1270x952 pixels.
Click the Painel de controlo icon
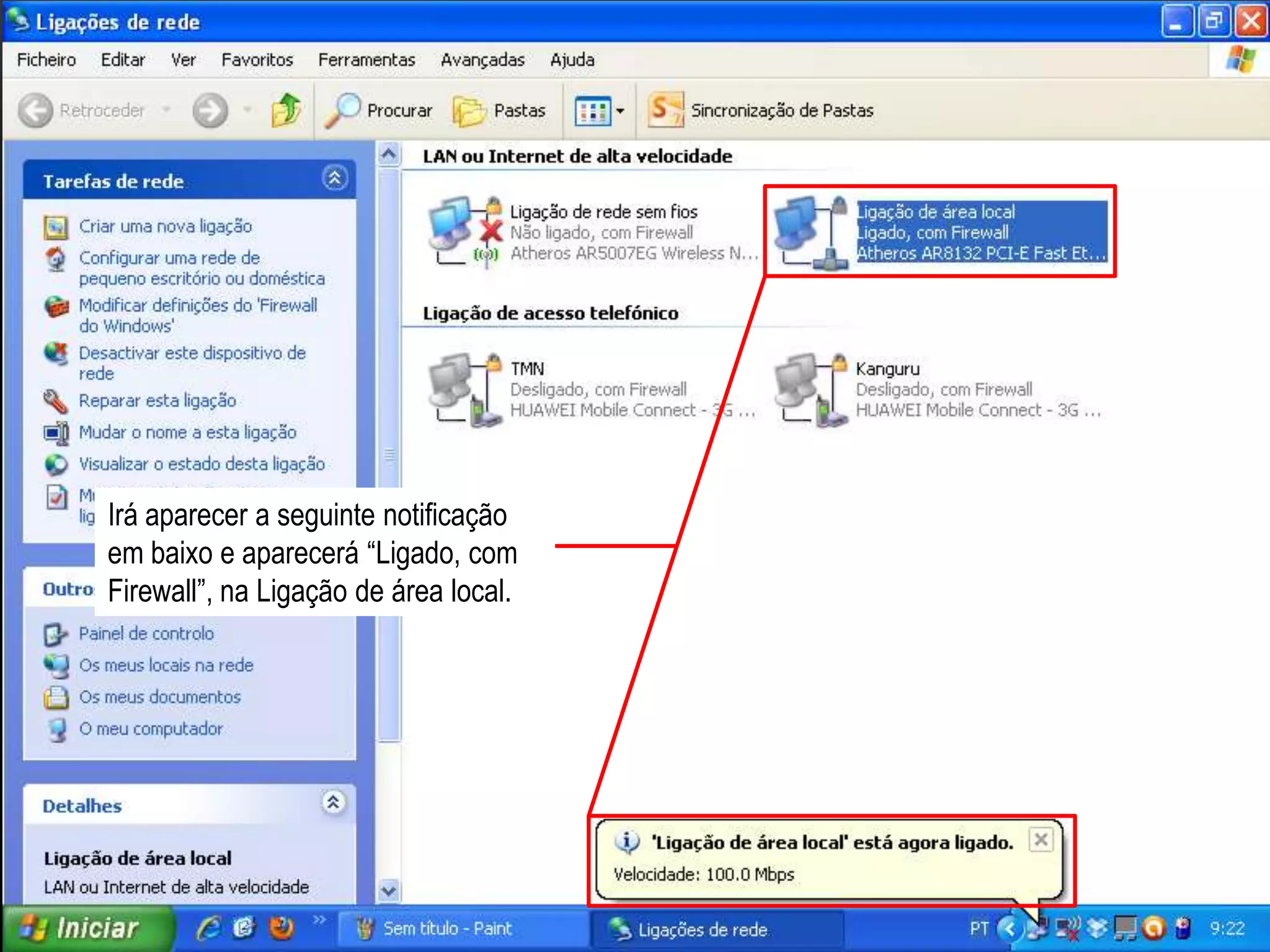click(x=55, y=634)
